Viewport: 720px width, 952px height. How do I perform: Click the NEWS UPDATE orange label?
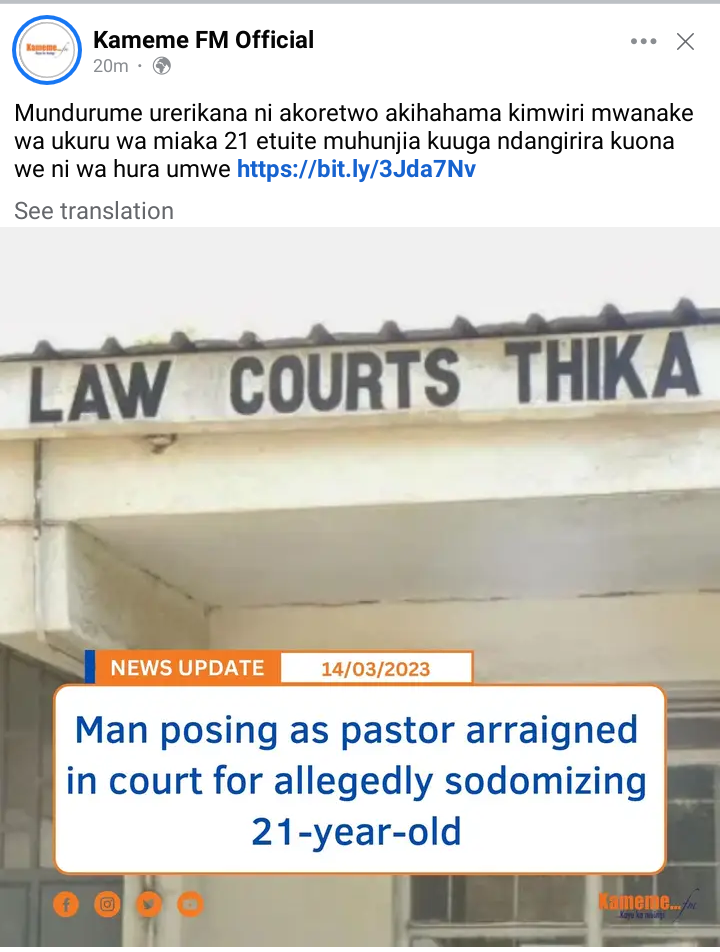coord(188,668)
